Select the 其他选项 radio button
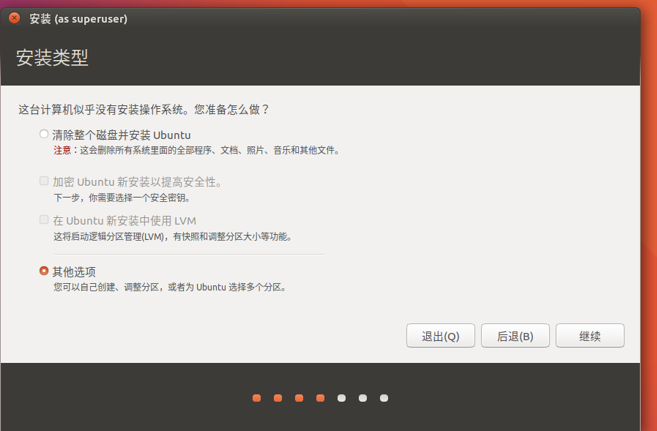Image resolution: width=657 pixels, height=431 pixels. [44, 271]
